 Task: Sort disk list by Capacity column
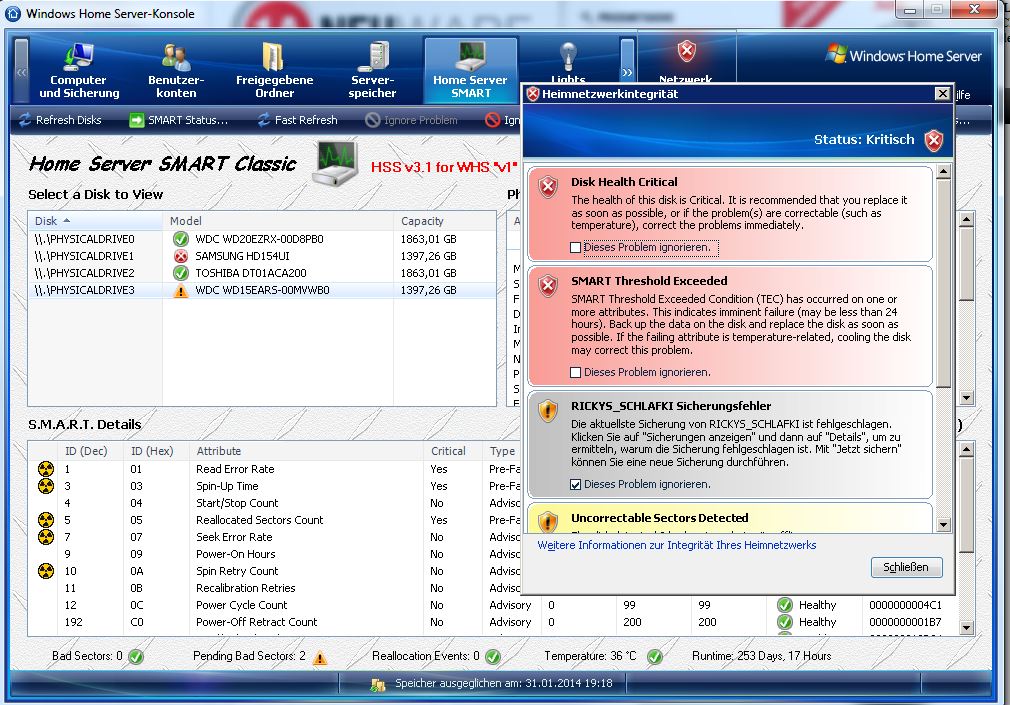[x=444, y=221]
